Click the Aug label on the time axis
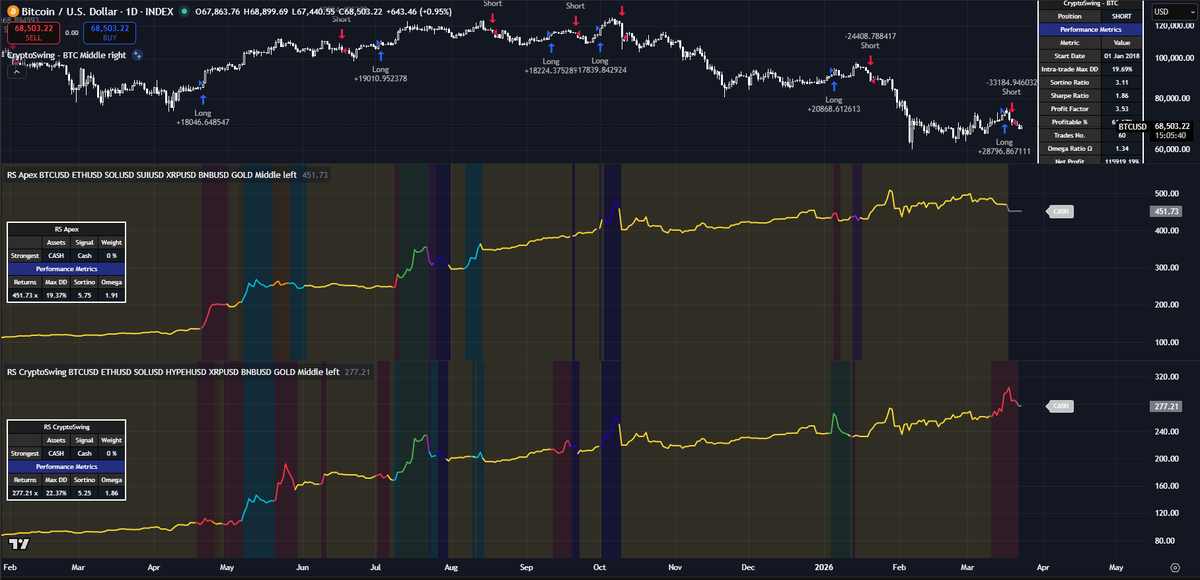This screenshot has width=1200, height=580. (x=450, y=566)
